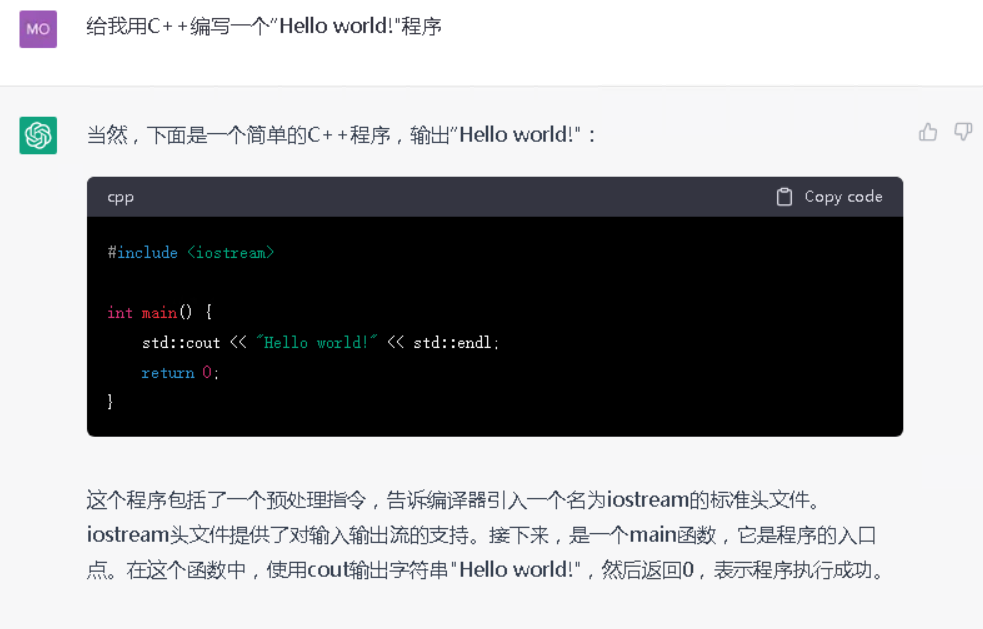Image resolution: width=983 pixels, height=629 pixels.
Task: Click the user prompt about Hello world program
Action: coord(264,26)
